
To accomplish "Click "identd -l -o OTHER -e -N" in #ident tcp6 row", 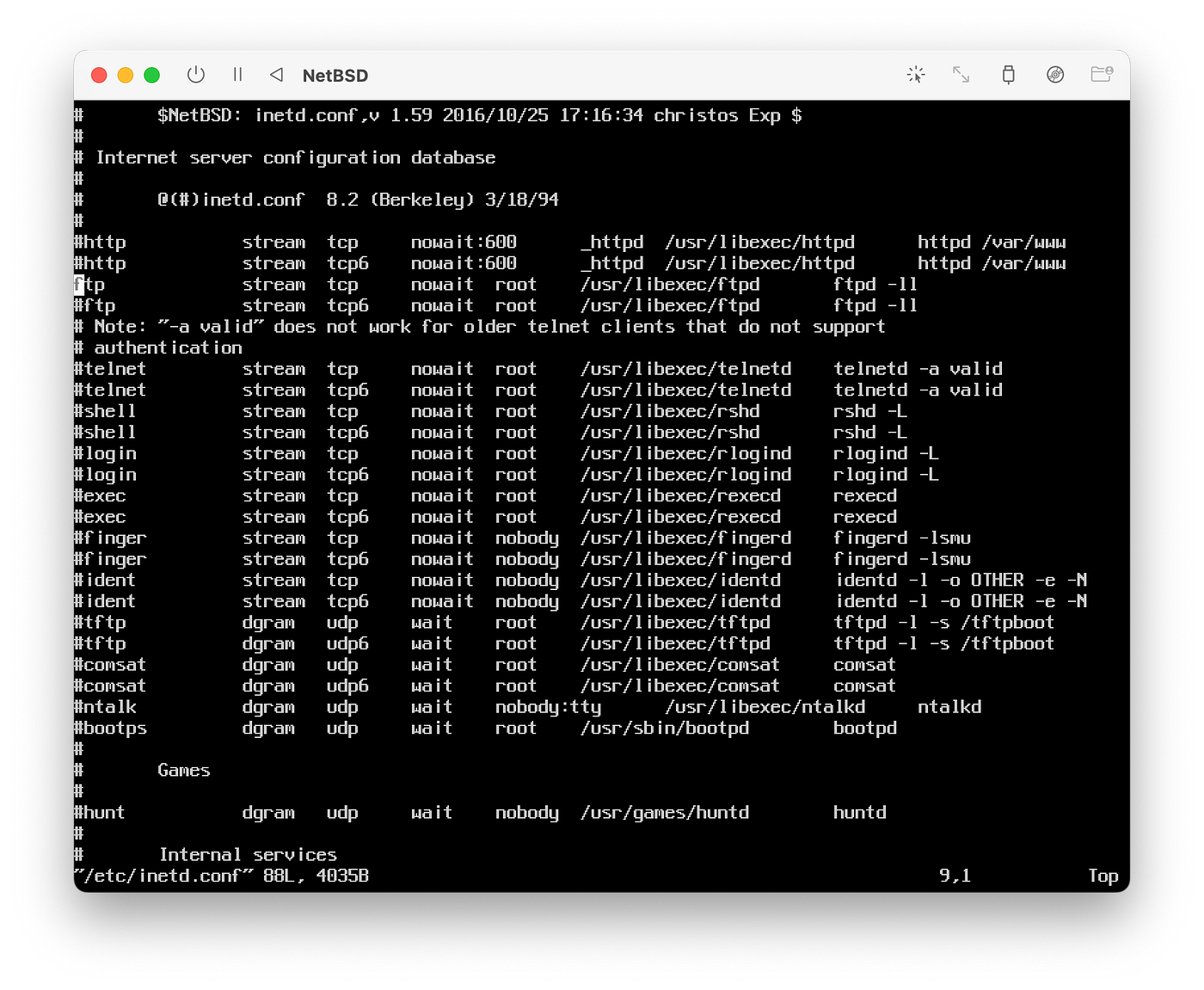I will [960, 600].
